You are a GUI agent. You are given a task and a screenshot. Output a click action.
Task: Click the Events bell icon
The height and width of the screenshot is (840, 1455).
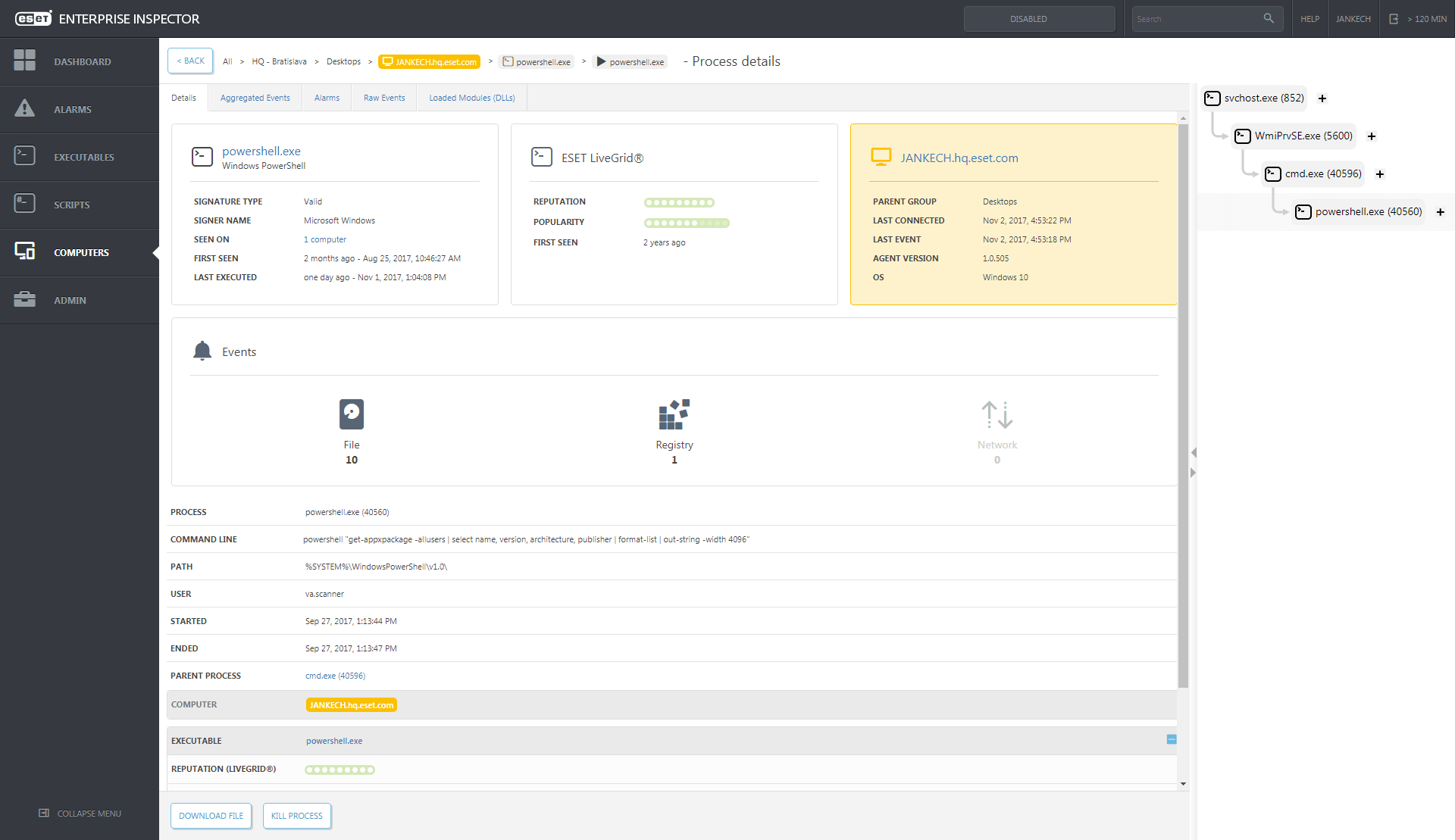pyautogui.click(x=202, y=351)
